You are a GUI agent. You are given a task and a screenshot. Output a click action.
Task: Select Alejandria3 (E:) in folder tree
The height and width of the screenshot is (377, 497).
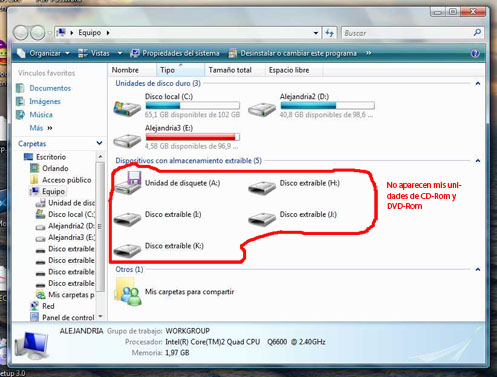pos(71,237)
